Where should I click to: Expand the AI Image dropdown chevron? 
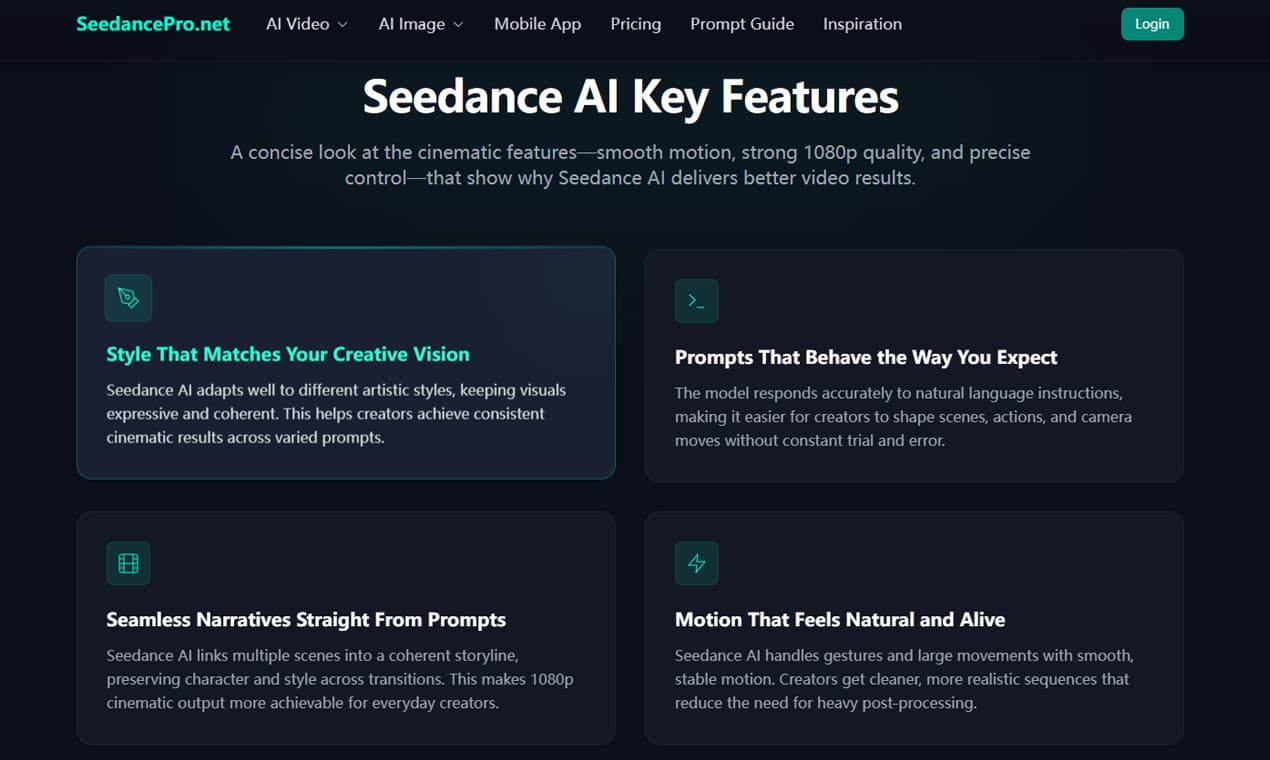click(458, 24)
